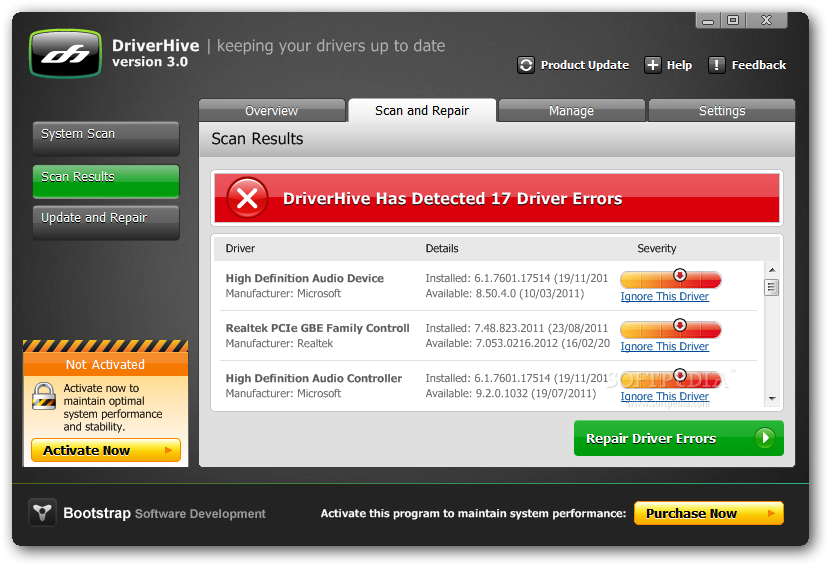Click 'Manufacturer: Realtek' text
829x566 pixels.
click(279, 344)
